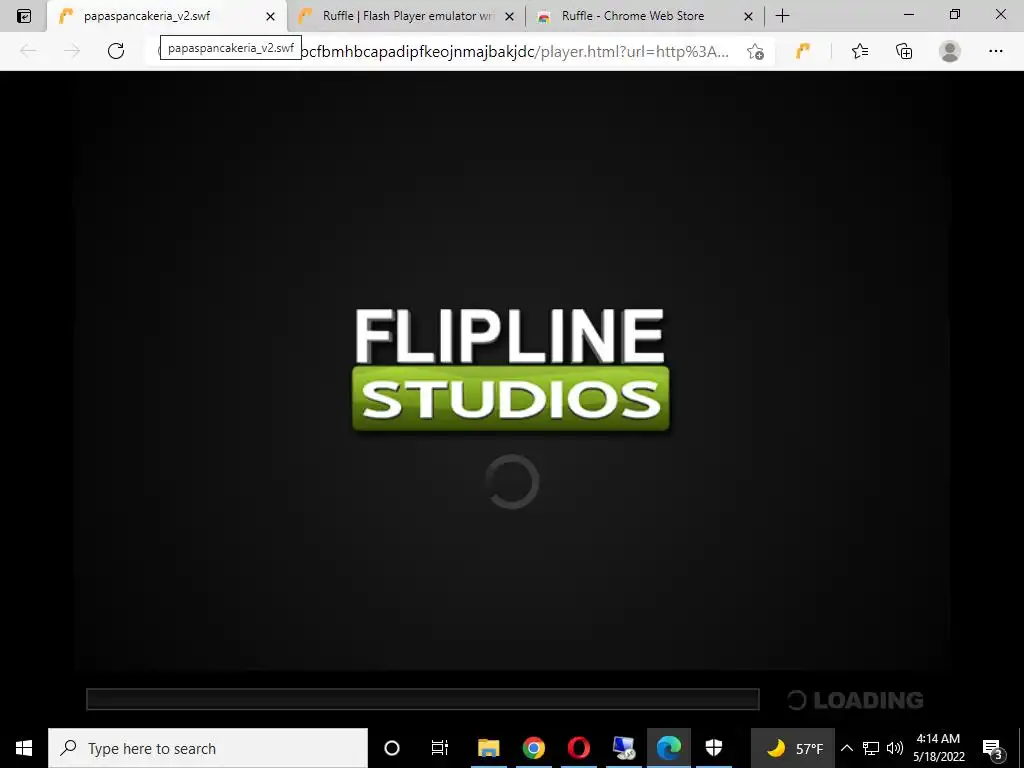The width and height of the screenshot is (1024, 768).
Task: Launch Google Chrome from the taskbar
Action: (534, 748)
